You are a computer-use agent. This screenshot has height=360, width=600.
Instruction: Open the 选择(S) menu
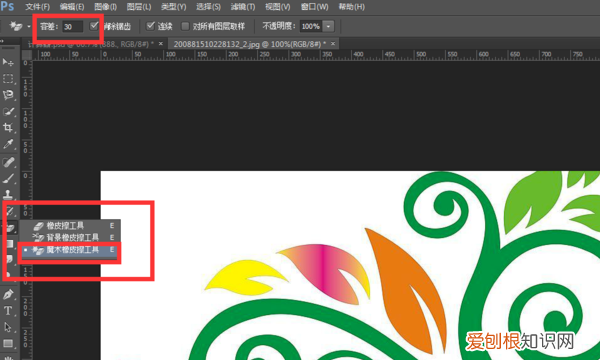click(208, 7)
